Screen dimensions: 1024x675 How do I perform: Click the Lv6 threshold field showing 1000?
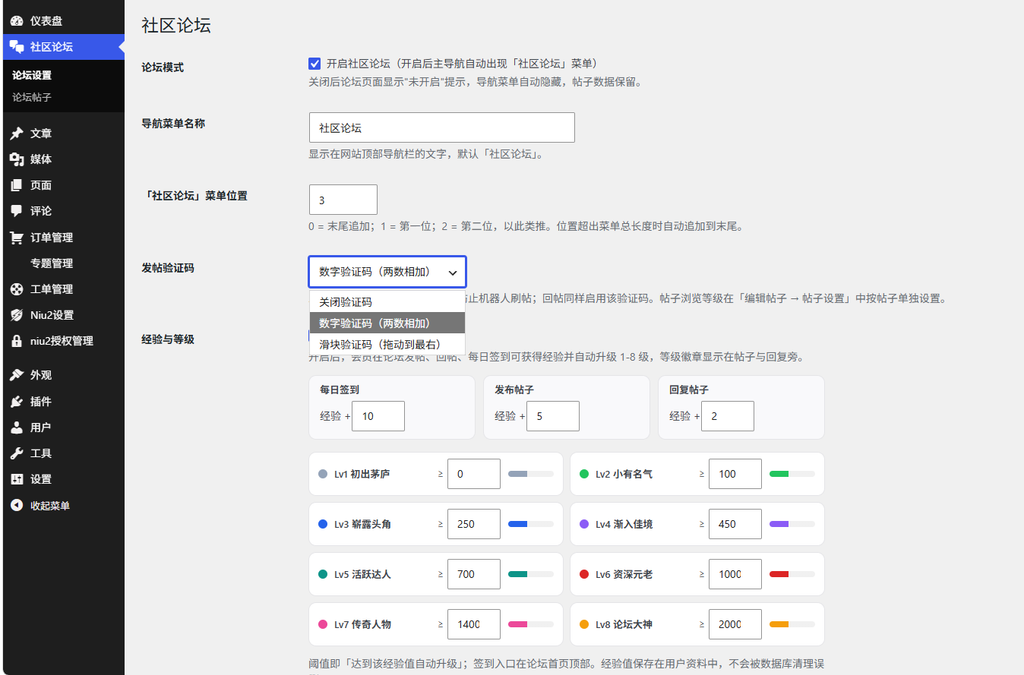[x=735, y=574]
